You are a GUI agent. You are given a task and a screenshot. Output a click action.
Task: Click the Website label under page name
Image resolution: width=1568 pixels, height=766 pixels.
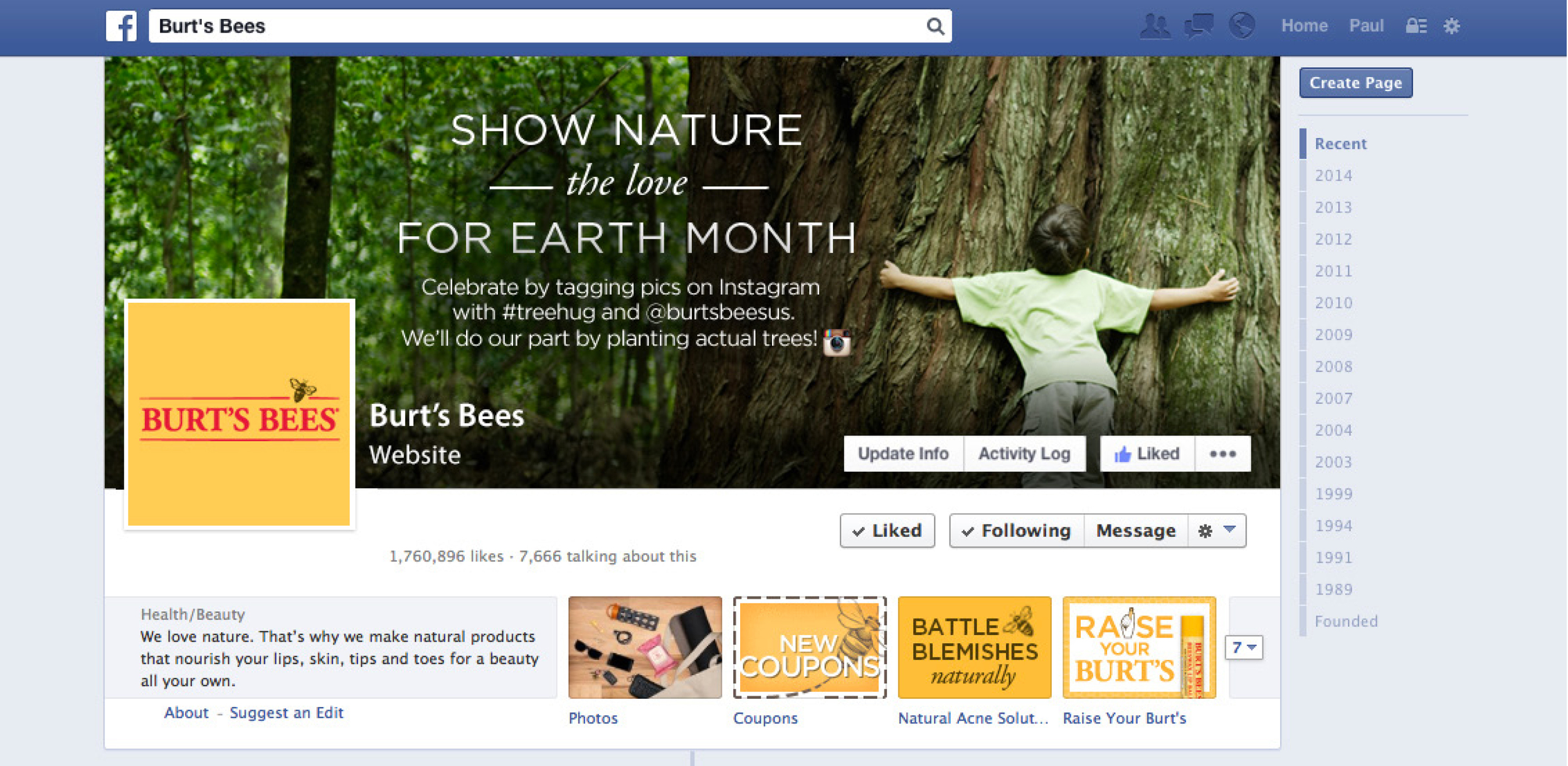[x=415, y=455]
